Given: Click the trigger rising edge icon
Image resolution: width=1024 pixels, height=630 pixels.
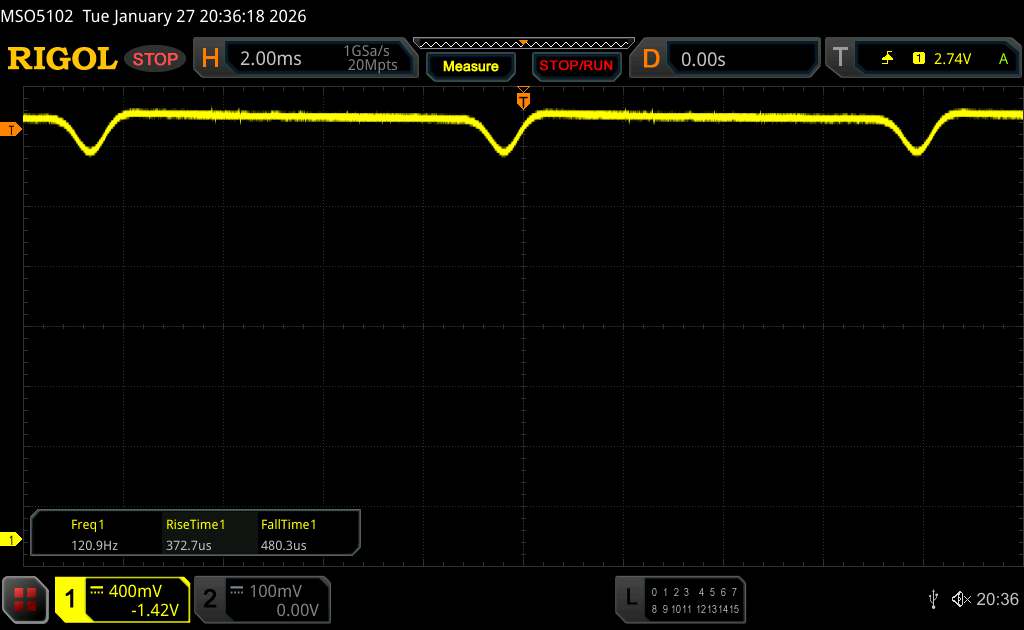Looking at the screenshot, I should [x=887, y=59].
